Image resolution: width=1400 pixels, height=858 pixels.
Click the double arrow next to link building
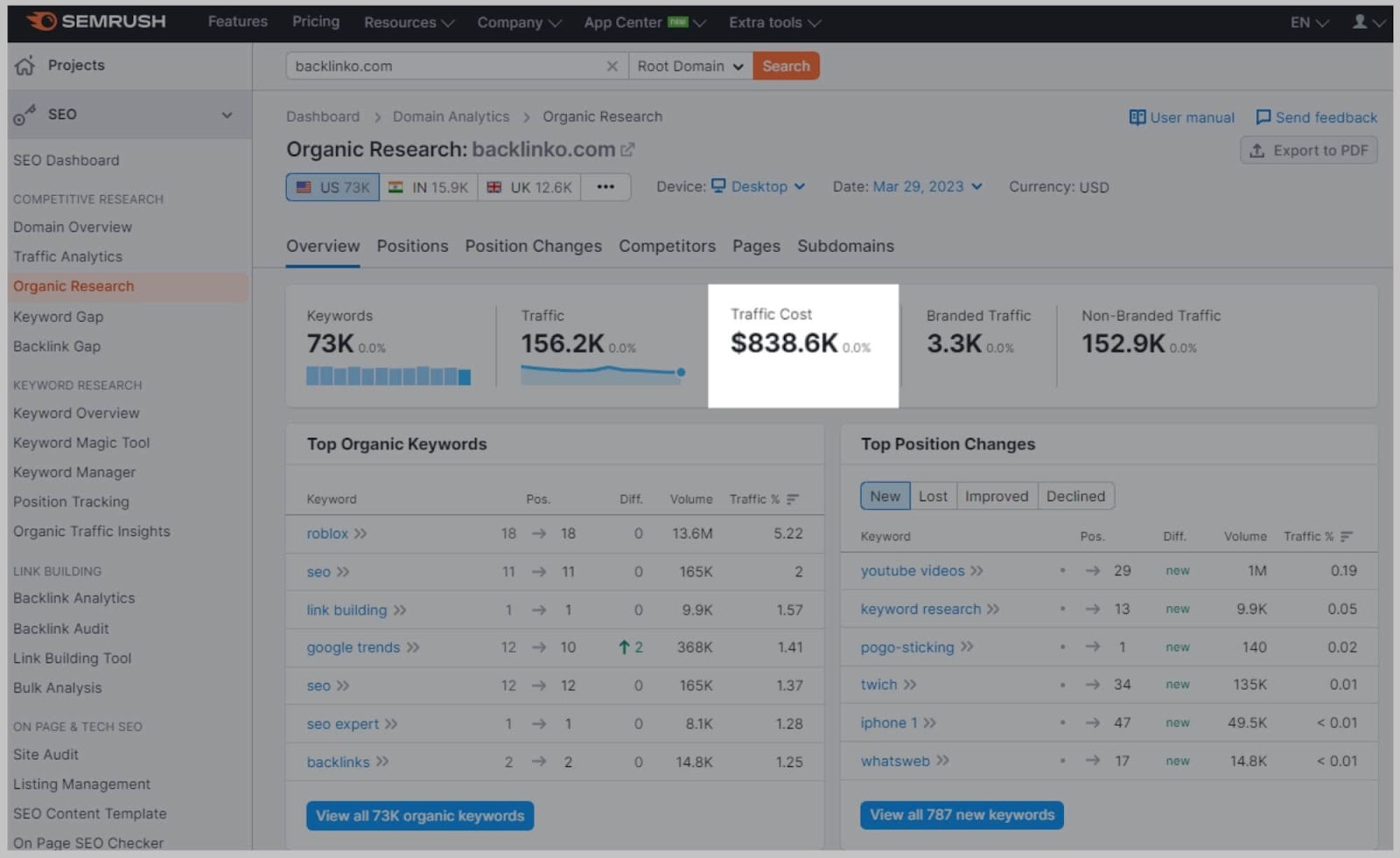(400, 610)
